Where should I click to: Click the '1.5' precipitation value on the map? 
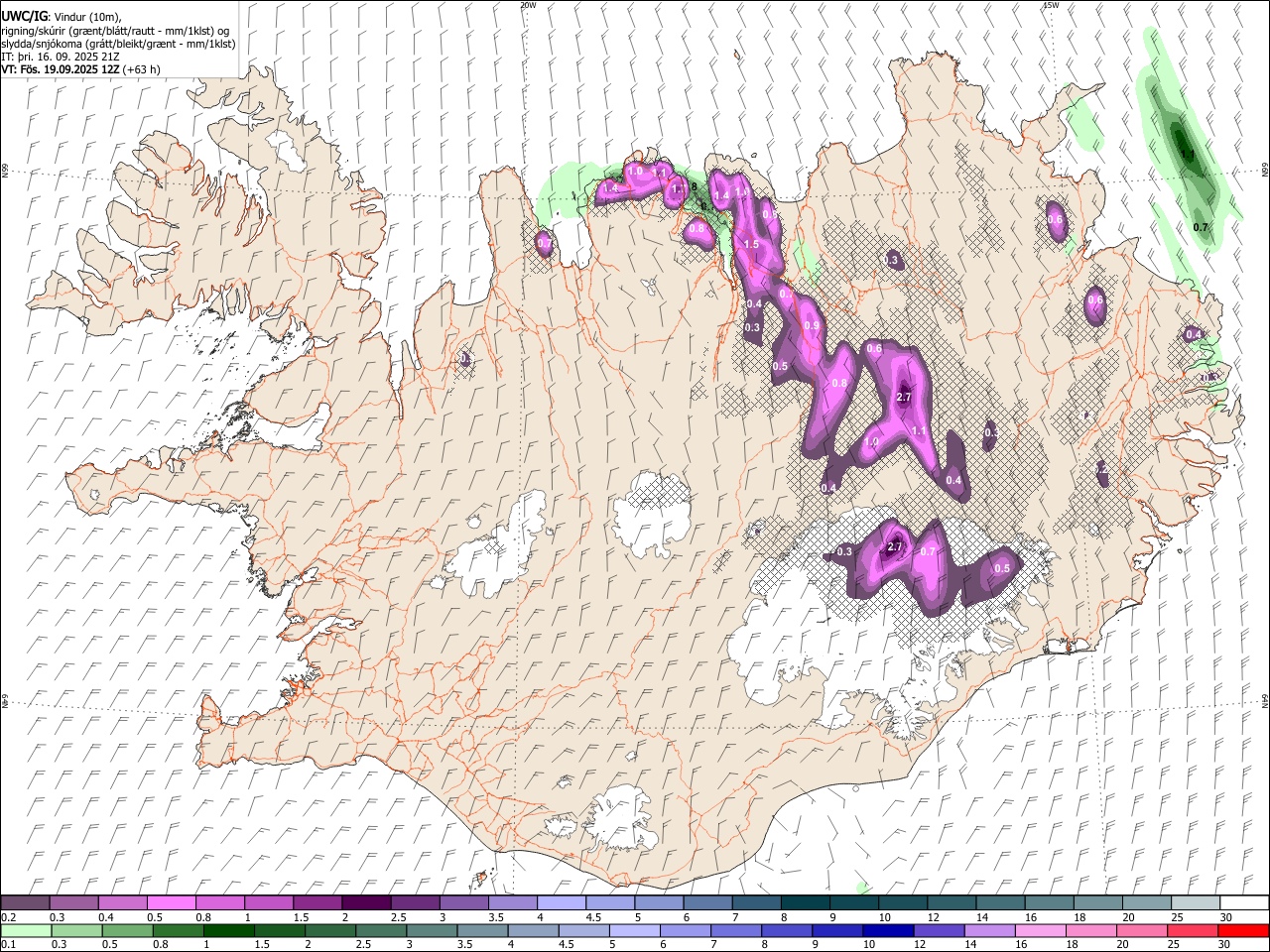click(751, 244)
